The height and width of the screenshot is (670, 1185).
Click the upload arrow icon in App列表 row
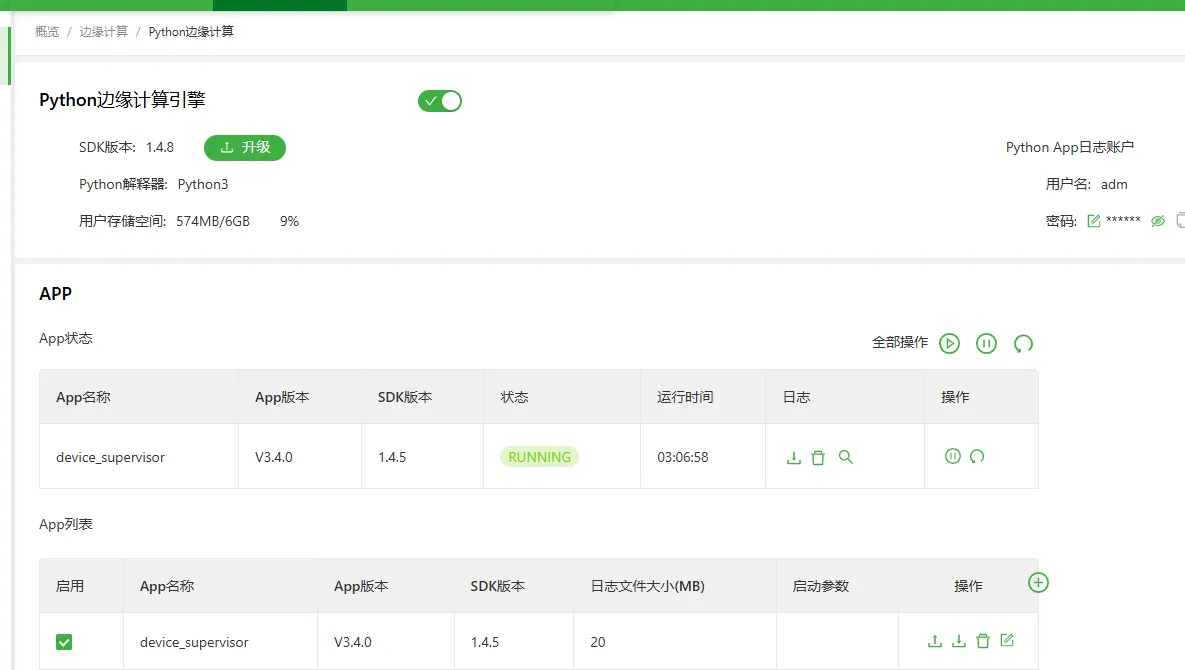pyautogui.click(x=935, y=641)
